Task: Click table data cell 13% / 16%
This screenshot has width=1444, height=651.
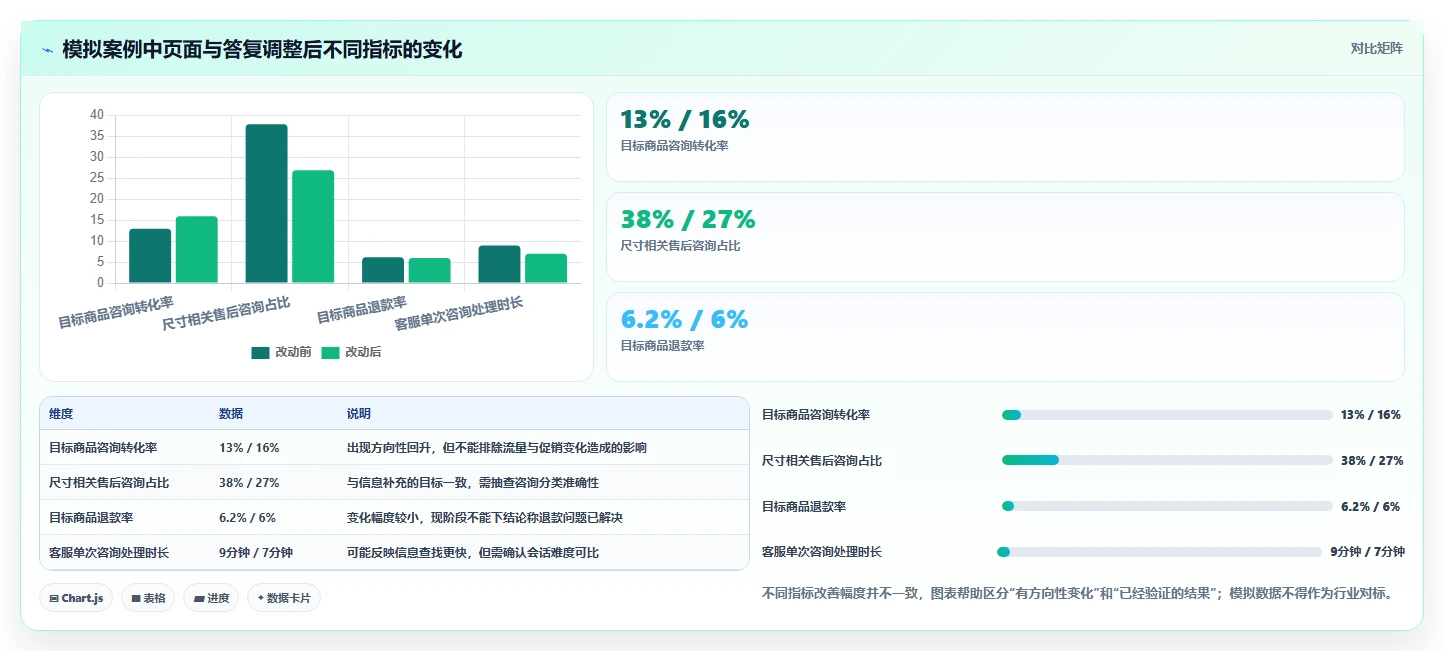Action: pyautogui.click(x=249, y=448)
